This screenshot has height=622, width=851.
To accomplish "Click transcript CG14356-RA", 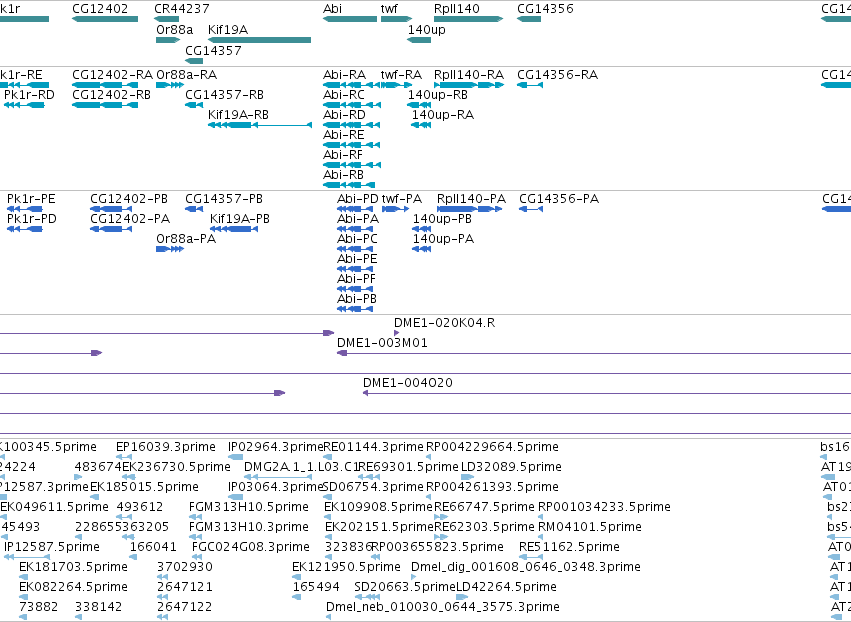I will pos(530,85).
